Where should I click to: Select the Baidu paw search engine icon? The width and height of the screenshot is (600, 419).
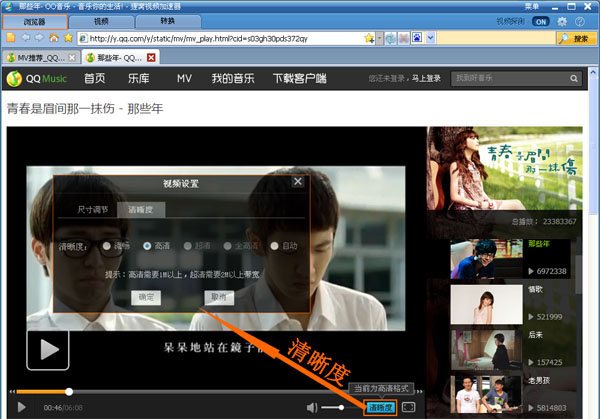click(x=417, y=38)
